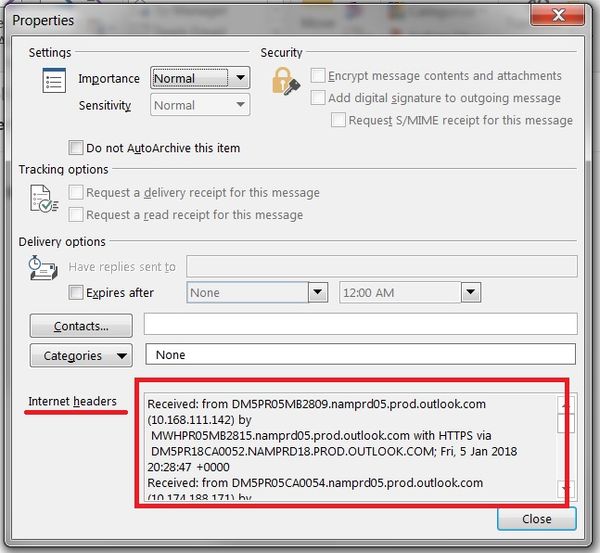Click the Tracking options document checkmark icon
The width and height of the screenshot is (600, 553).
click(x=44, y=199)
